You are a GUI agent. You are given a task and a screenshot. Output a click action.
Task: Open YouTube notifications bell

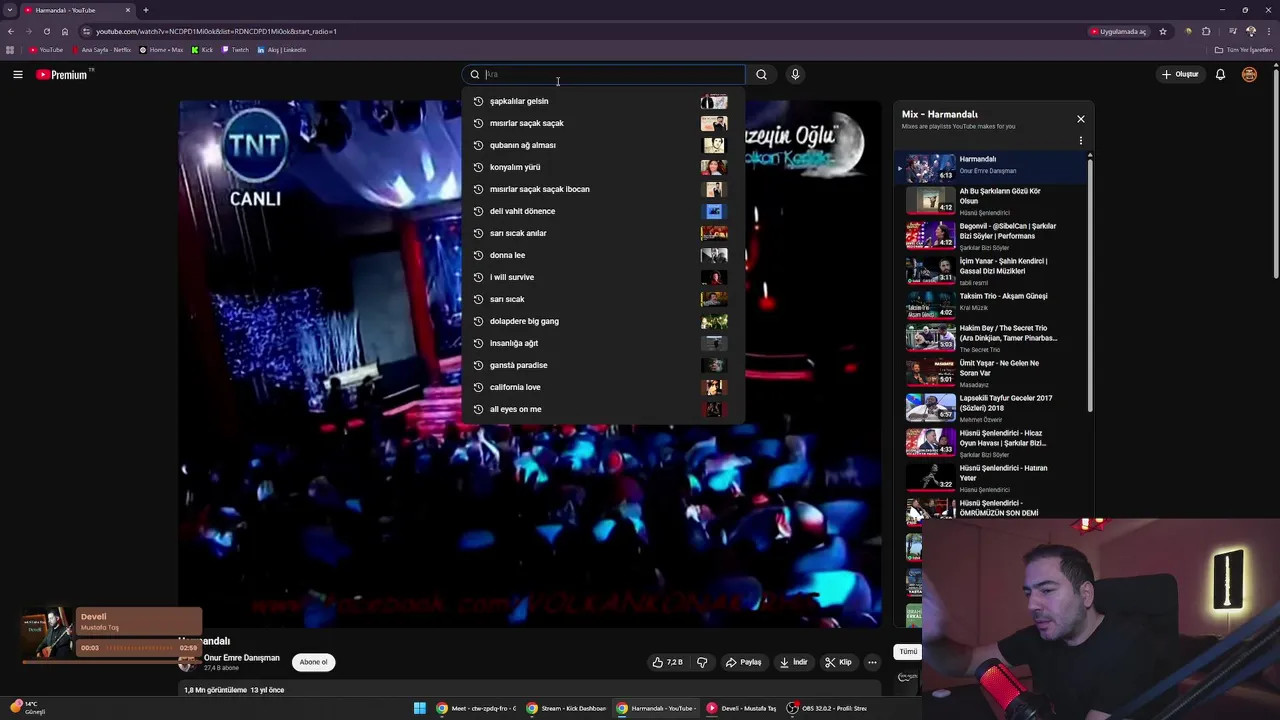(x=1220, y=74)
